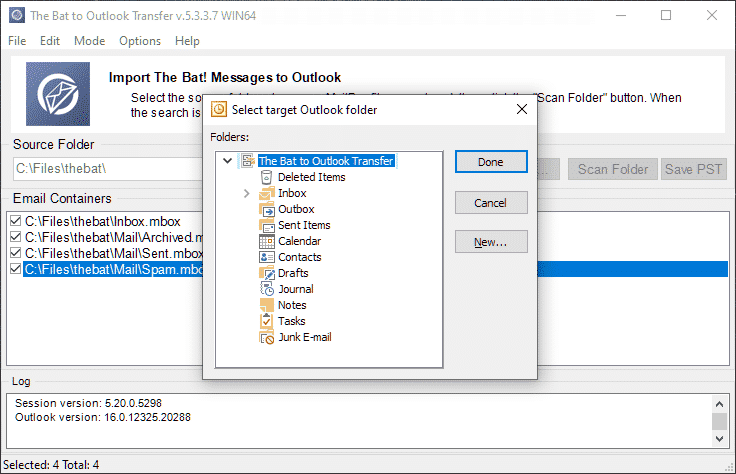Click the Deleted Items trash icon
Image resolution: width=736 pixels, height=474 pixels.
tap(266, 177)
